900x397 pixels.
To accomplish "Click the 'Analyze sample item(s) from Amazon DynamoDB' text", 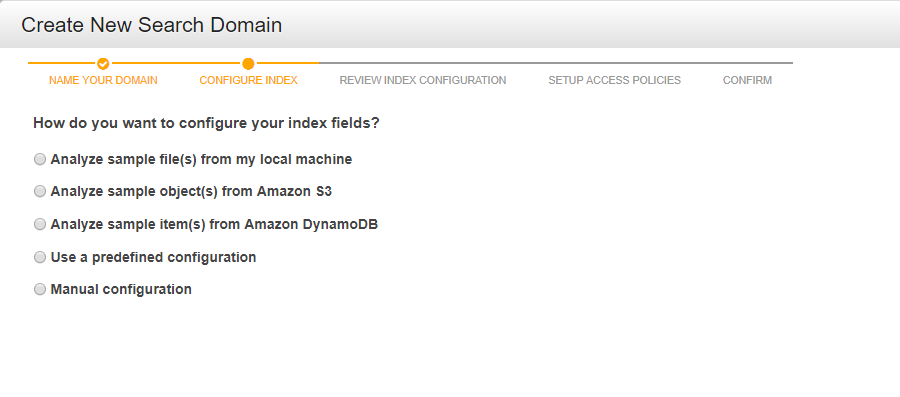I will click(214, 224).
